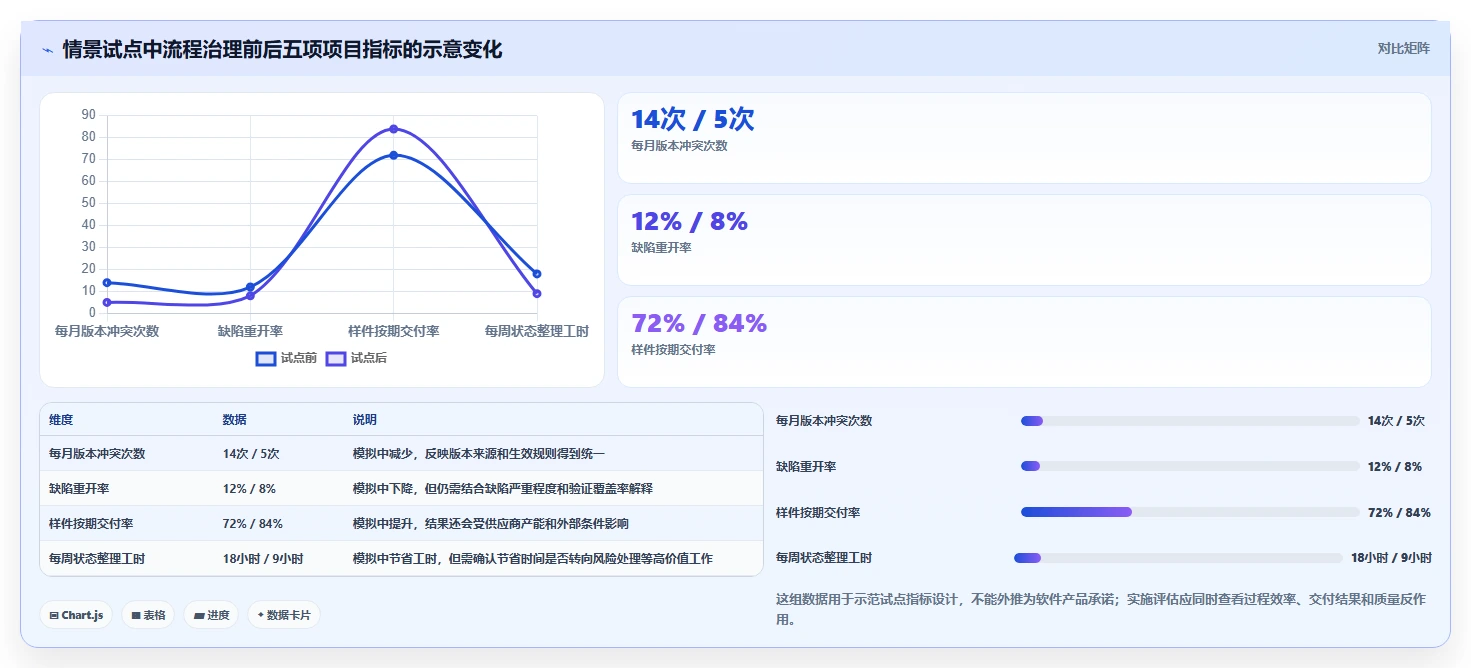The image size is (1471, 668).
Task: Click the 缺陷重开率 label in the progress list
Action: pos(806,467)
